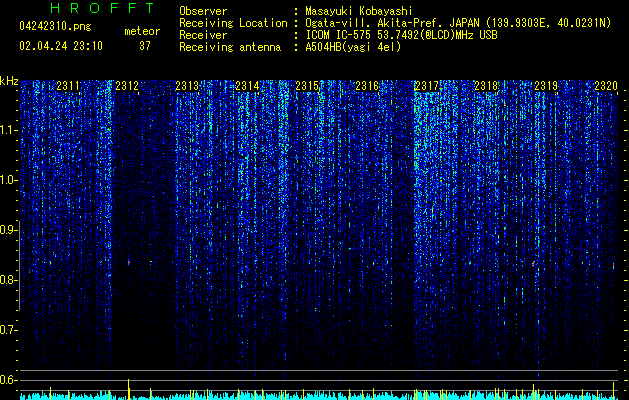This screenshot has height=400, width=629.
Task: Select the filename 04242310.png
Action: click(55, 26)
